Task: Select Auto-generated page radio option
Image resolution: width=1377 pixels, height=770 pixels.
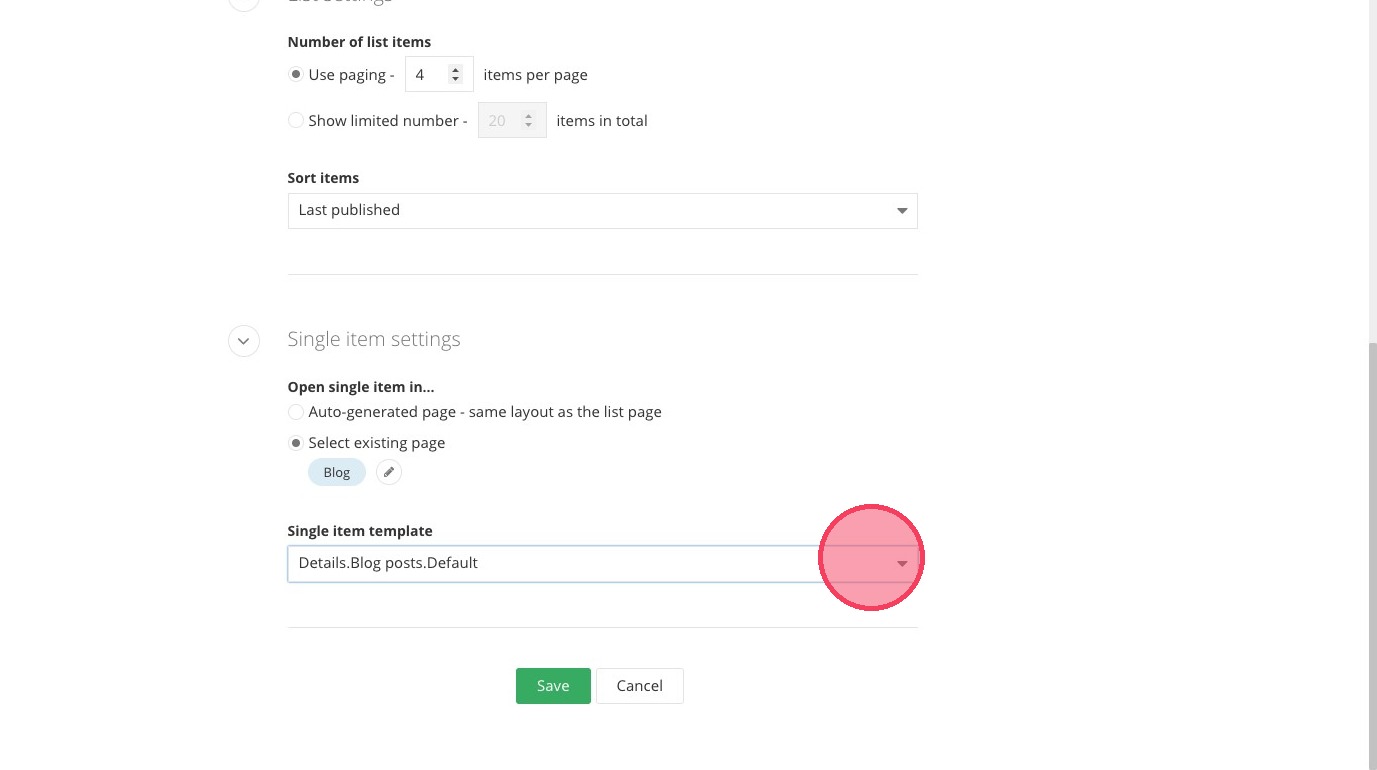Action: [x=296, y=412]
